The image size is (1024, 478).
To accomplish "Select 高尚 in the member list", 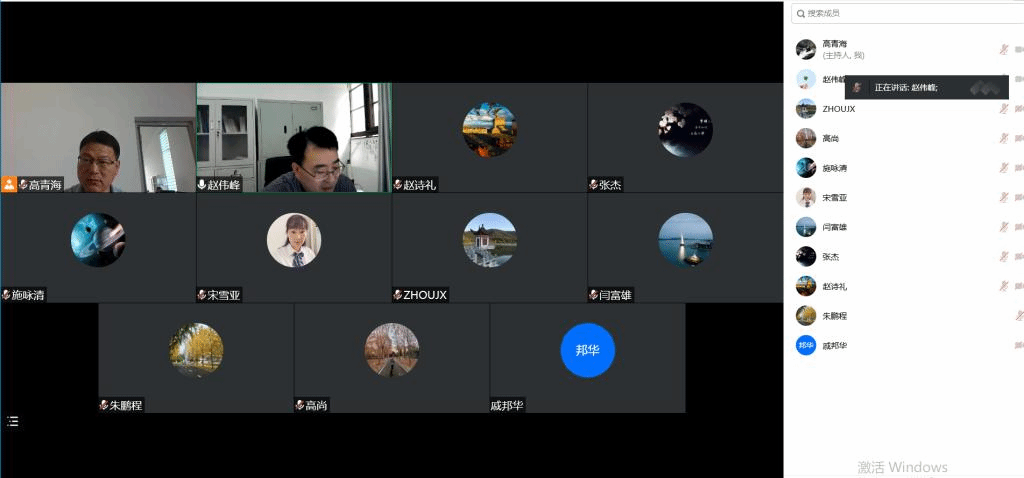I will (831, 139).
